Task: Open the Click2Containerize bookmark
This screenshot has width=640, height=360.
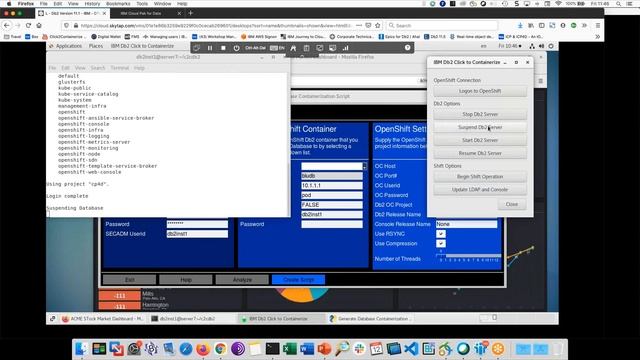Action: coord(64,37)
